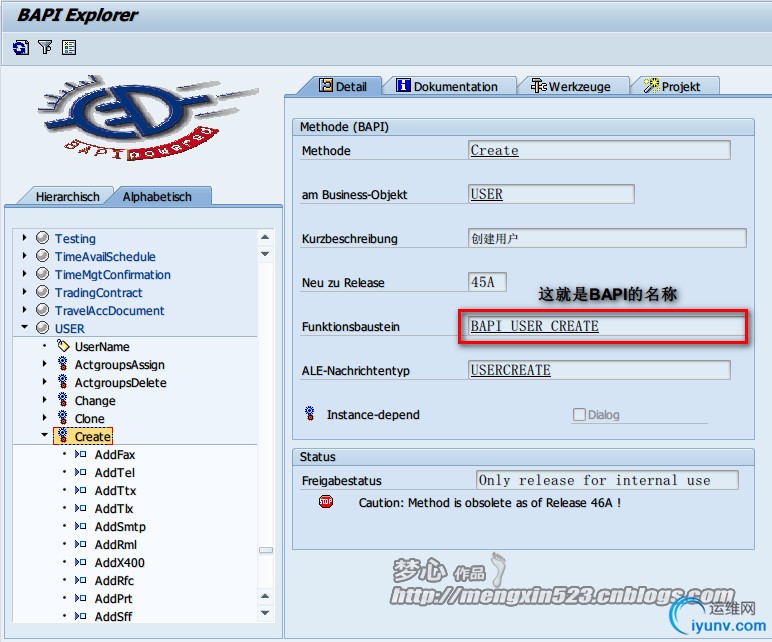Click the tree scrollbar thumb
The height and width of the screenshot is (642, 772).
(266, 549)
